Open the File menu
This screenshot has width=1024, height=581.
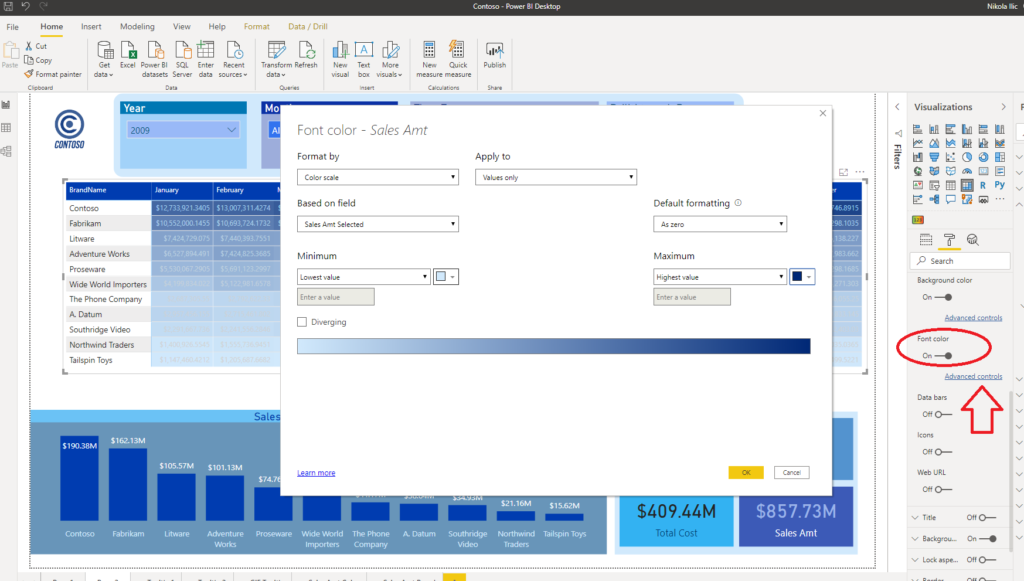pyautogui.click(x=12, y=27)
